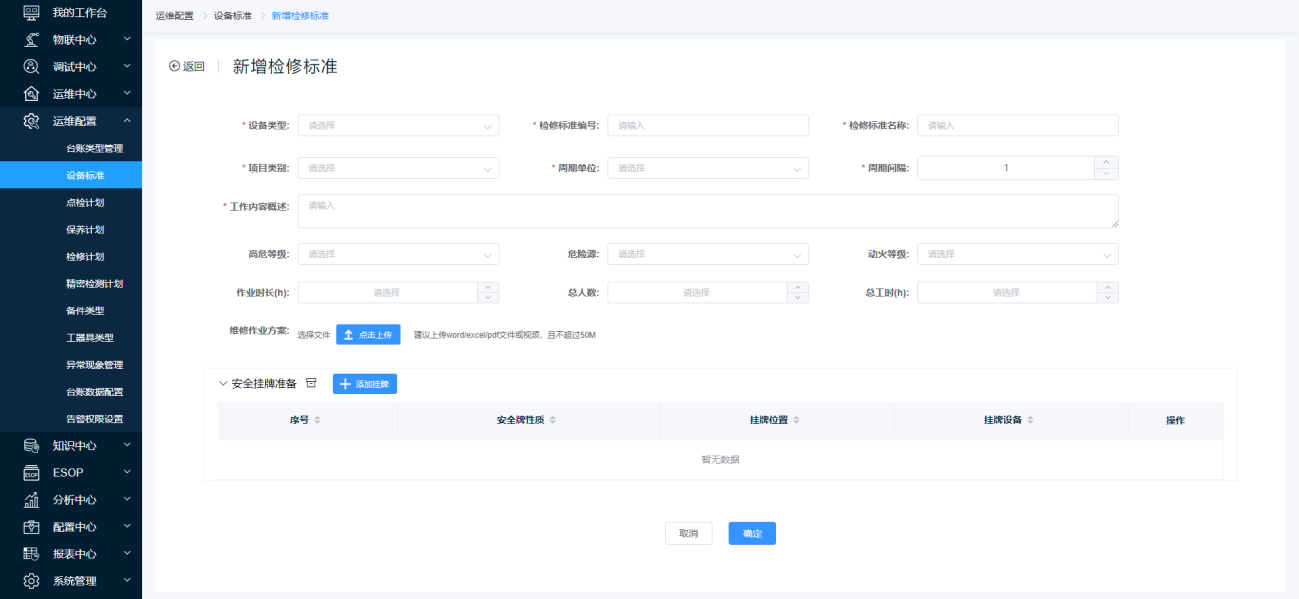Image resolution: width=1299 pixels, height=599 pixels.
Task: Click the 工作内容概述 text area
Action: click(x=707, y=211)
